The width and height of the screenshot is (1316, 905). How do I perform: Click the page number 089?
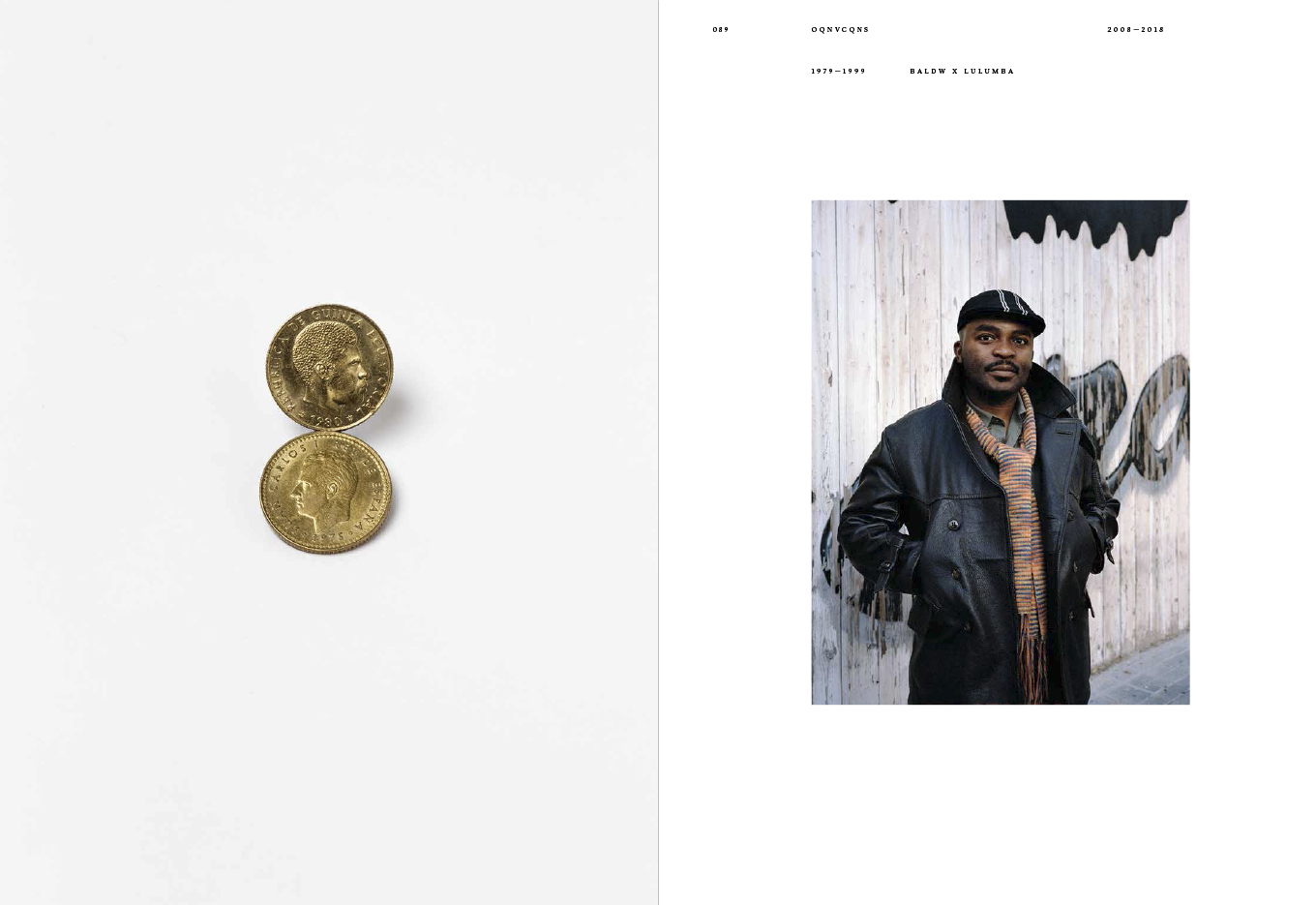coord(721,30)
